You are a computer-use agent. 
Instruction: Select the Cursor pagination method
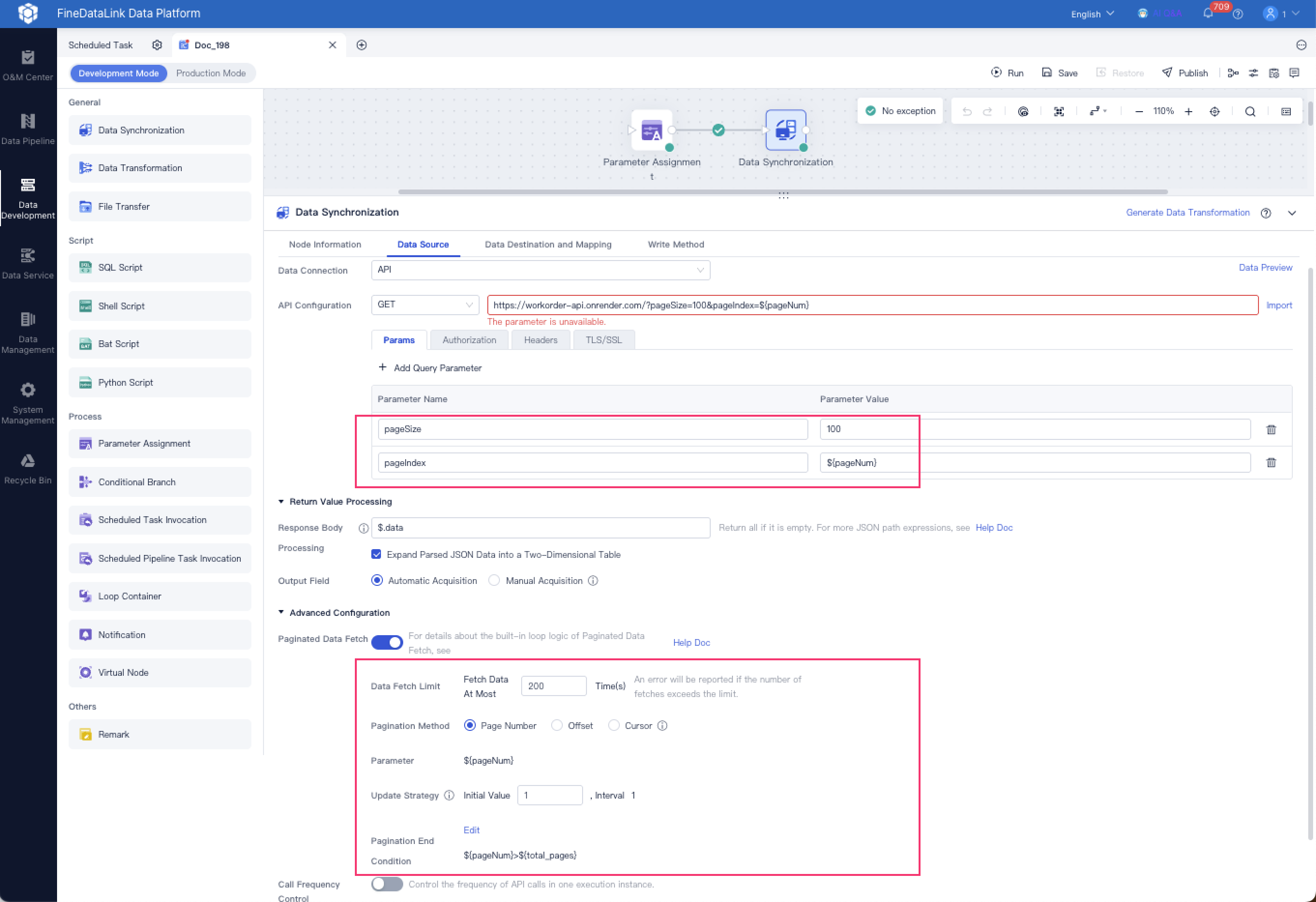[x=614, y=726]
